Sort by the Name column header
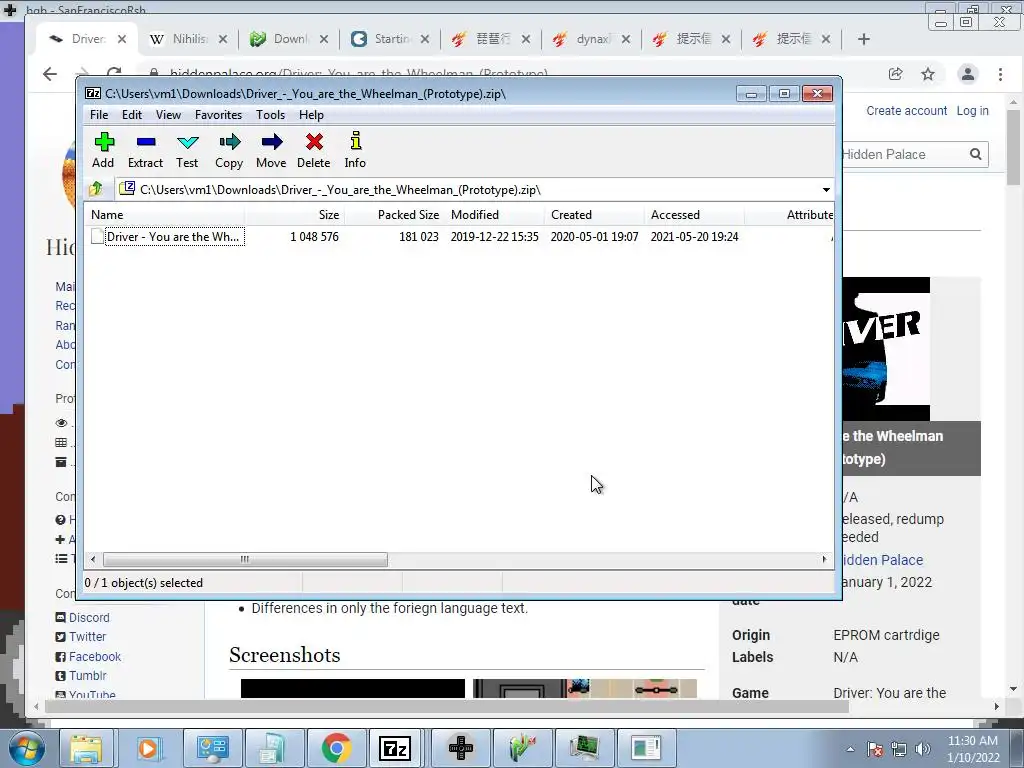1024x768 pixels. pos(165,215)
